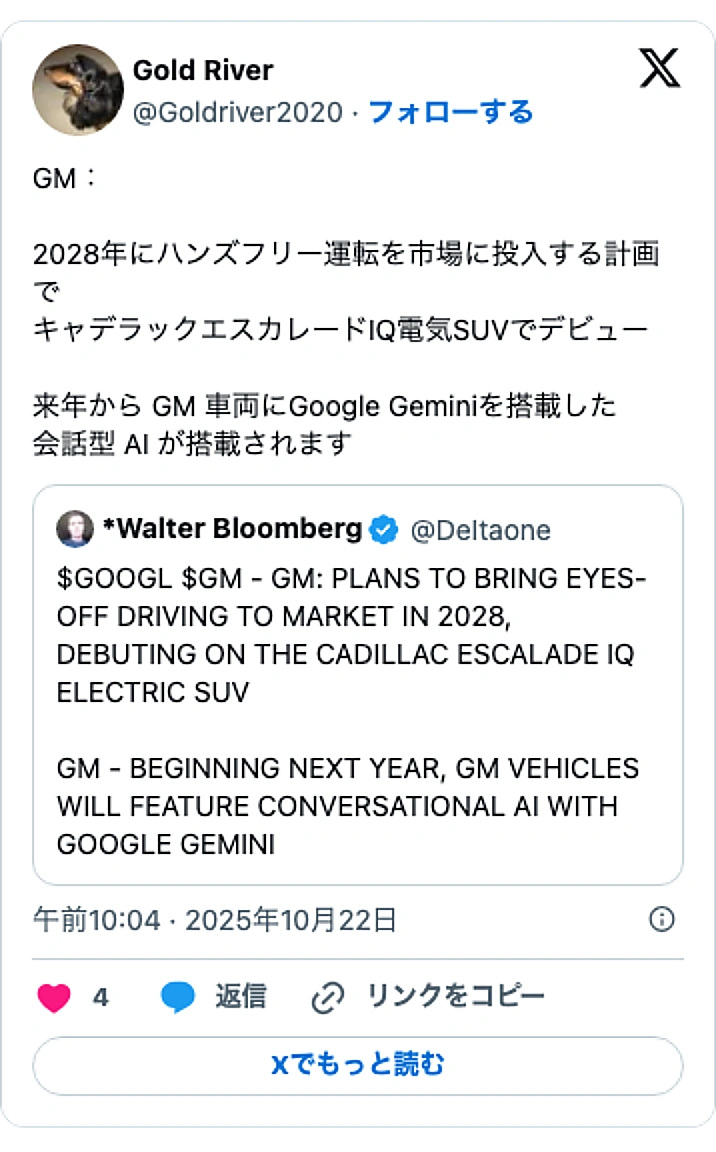Click the Xでもっと読む button
The height and width of the screenshot is (1152, 716).
[x=358, y=1065]
